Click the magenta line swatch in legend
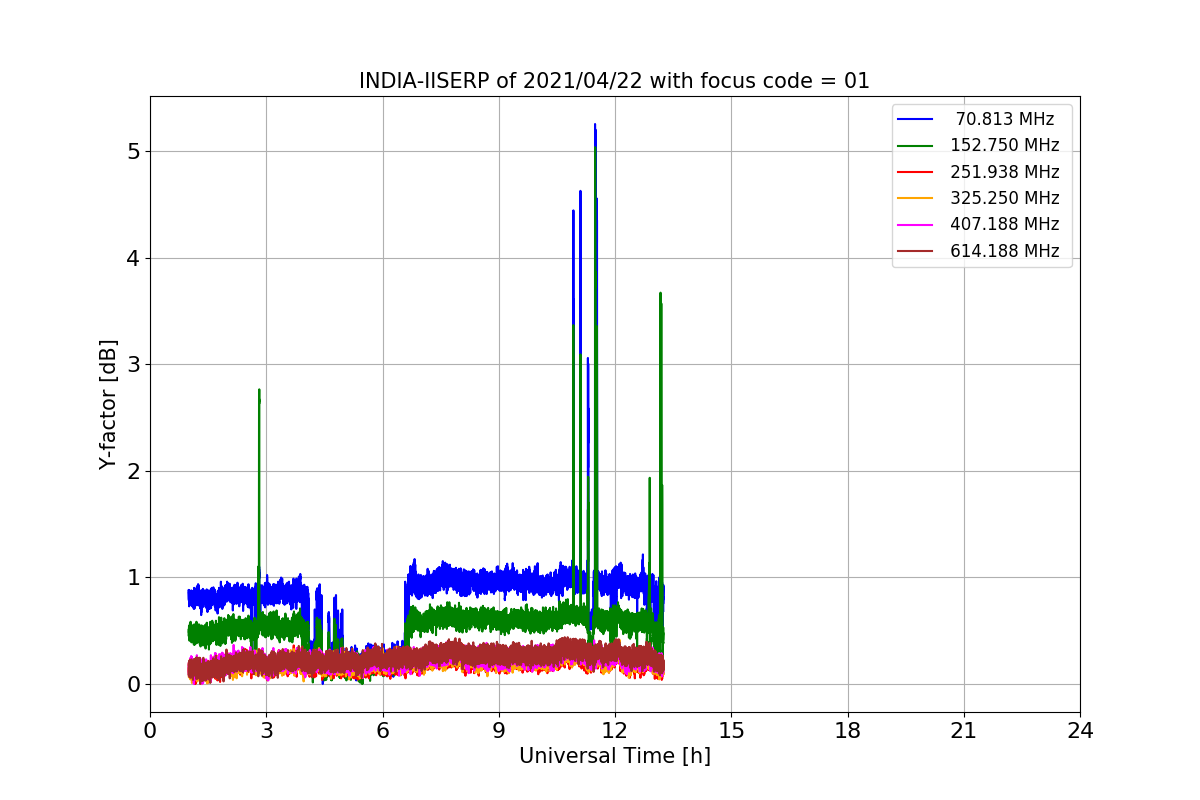 [x=915, y=225]
